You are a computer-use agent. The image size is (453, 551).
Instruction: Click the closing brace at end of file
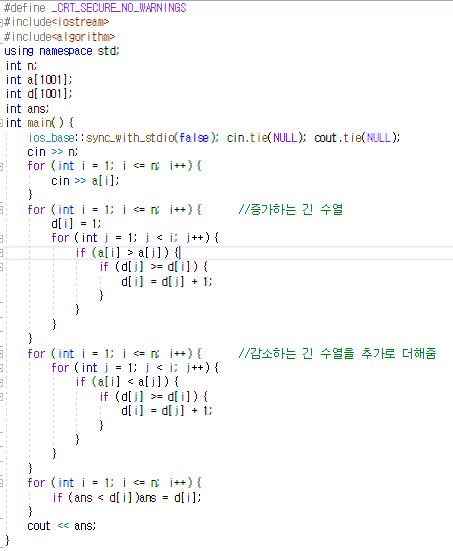click(7, 540)
